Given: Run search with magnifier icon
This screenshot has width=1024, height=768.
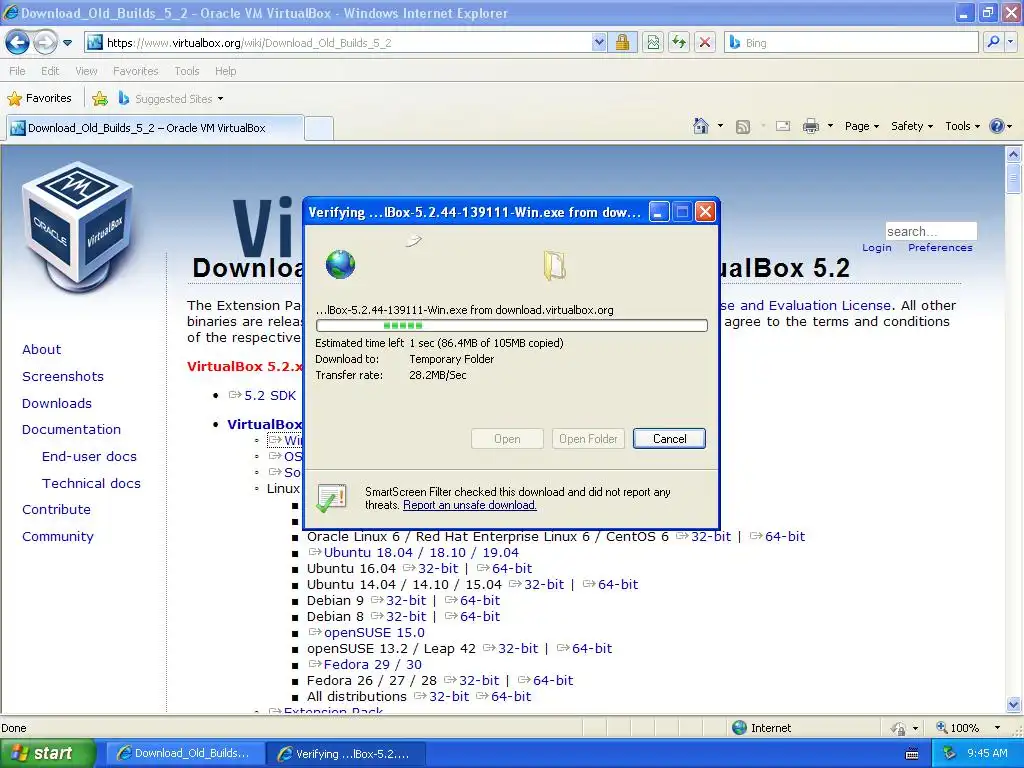Looking at the screenshot, I should pyautogui.click(x=993, y=43).
